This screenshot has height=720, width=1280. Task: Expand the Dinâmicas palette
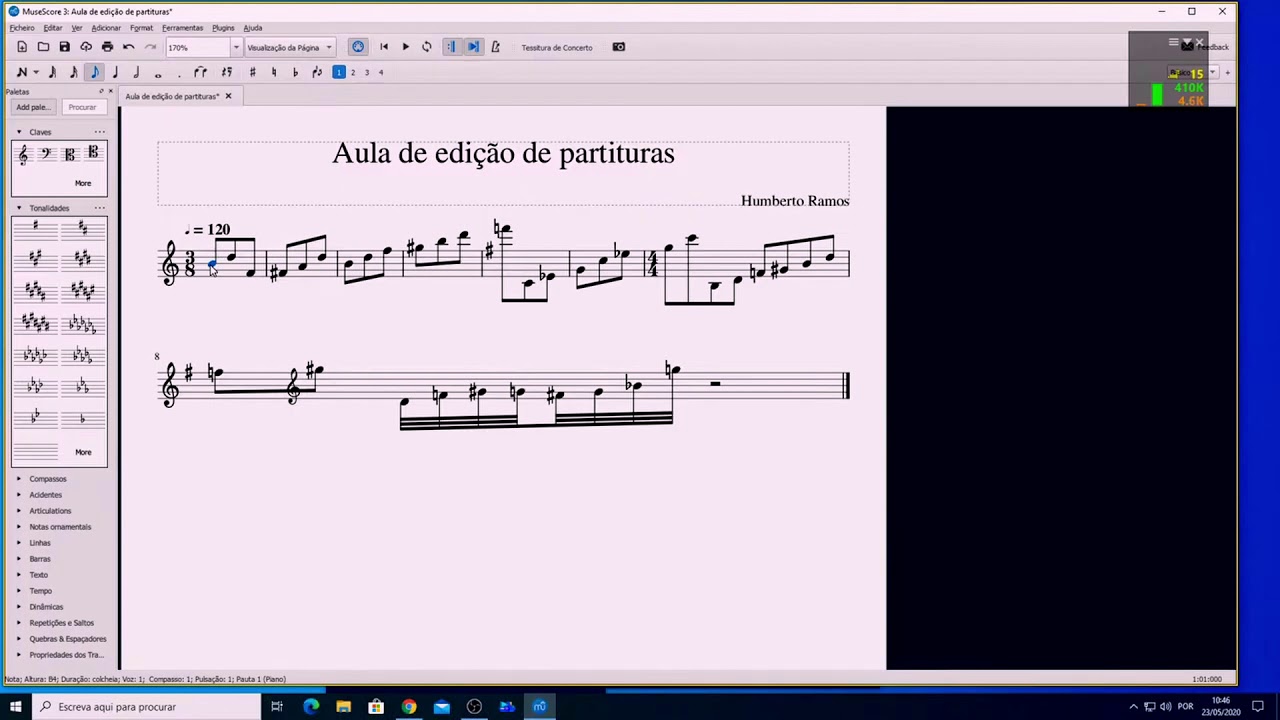click(19, 607)
